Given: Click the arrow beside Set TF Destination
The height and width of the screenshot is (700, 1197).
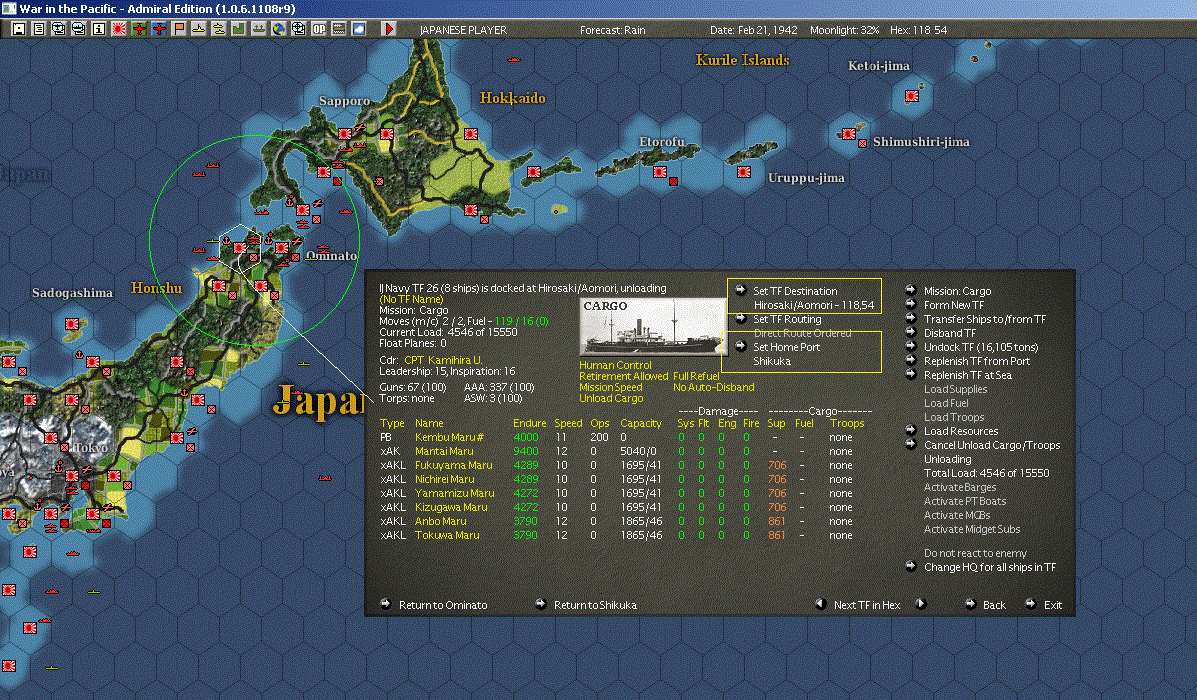Looking at the screenshot, I should (740, 290).
